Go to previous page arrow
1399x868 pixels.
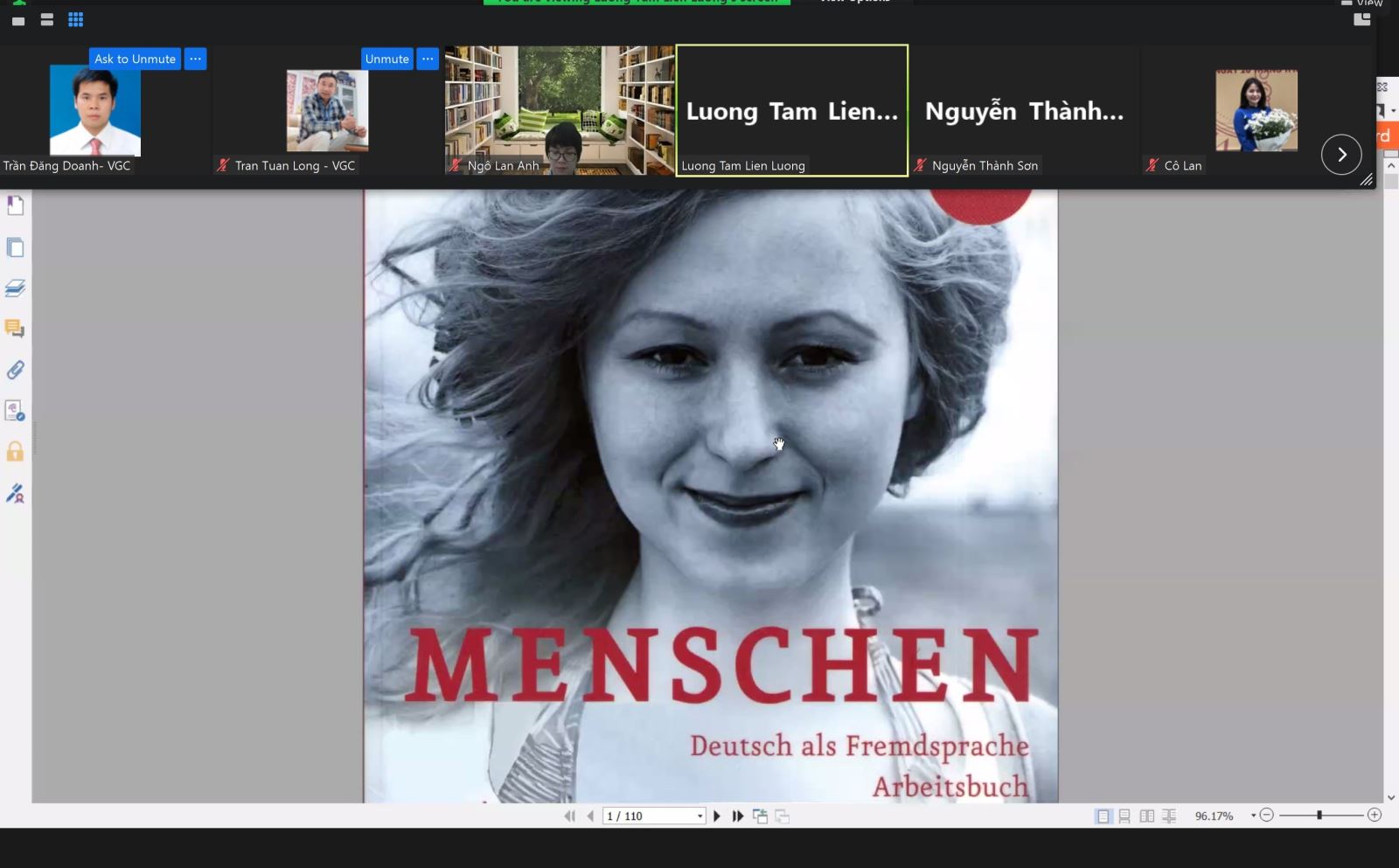click(590, 816)
